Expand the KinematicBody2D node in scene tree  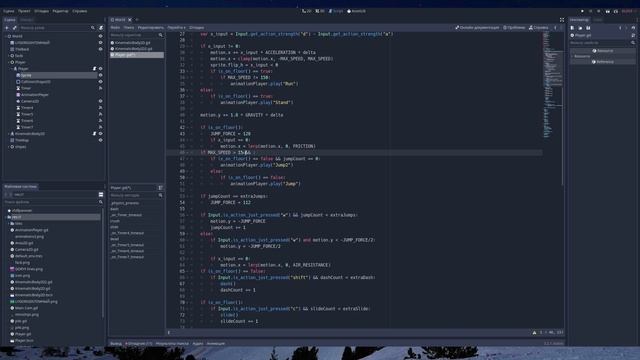click(x=9, y=133)
